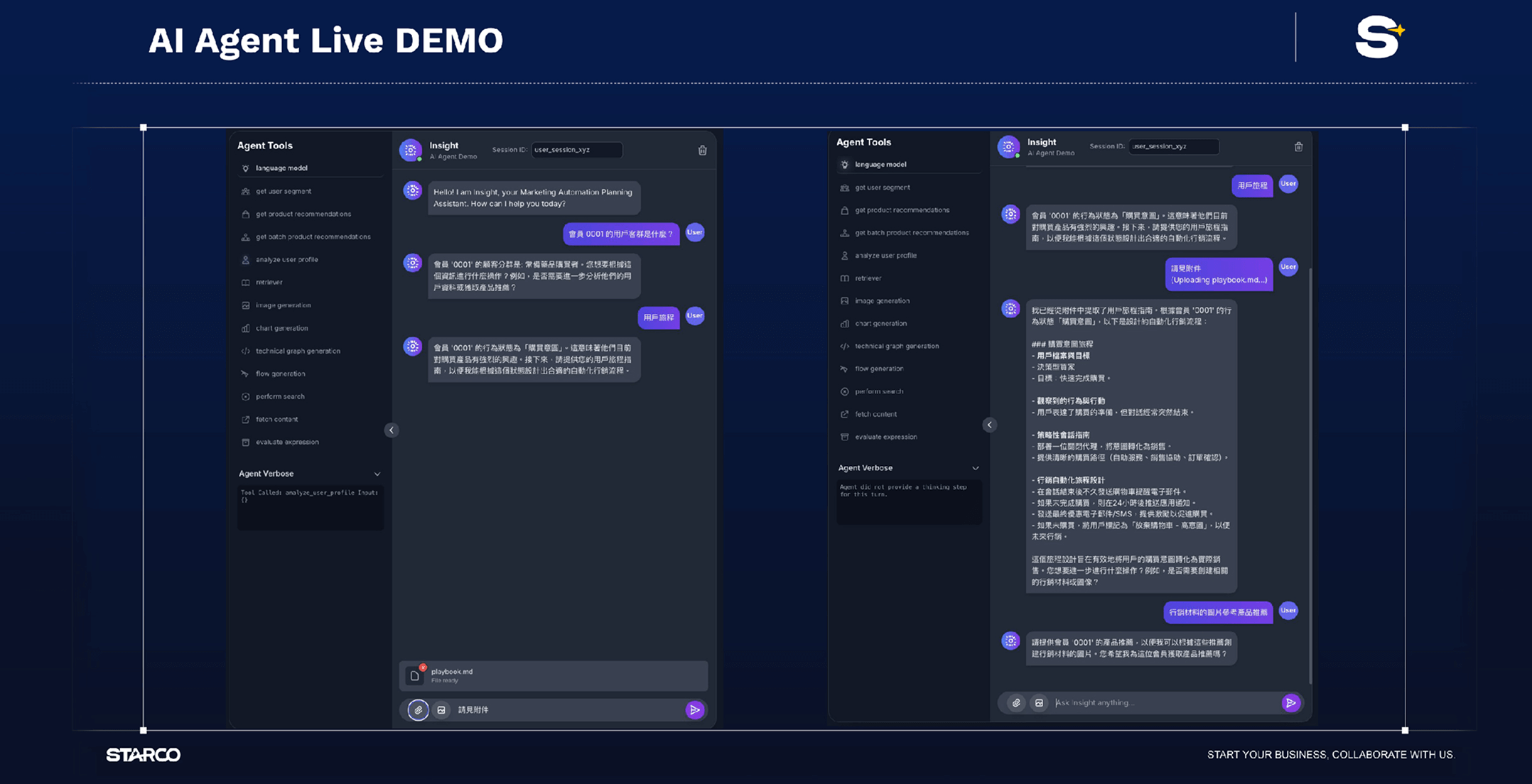The width and height of the screenshot is (1532, 784).
Task: Click right chat's vertical scrollbar
Action: coord(1310,476)
